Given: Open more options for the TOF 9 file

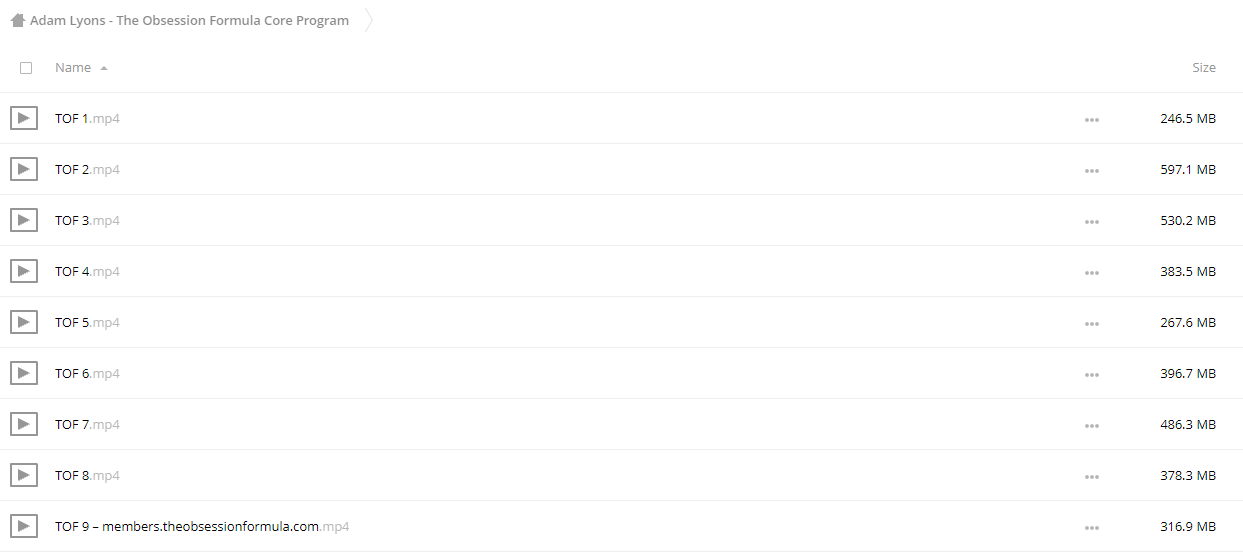Looking at the screenshot, I should pyautogui.click(x=1091, y=528).
